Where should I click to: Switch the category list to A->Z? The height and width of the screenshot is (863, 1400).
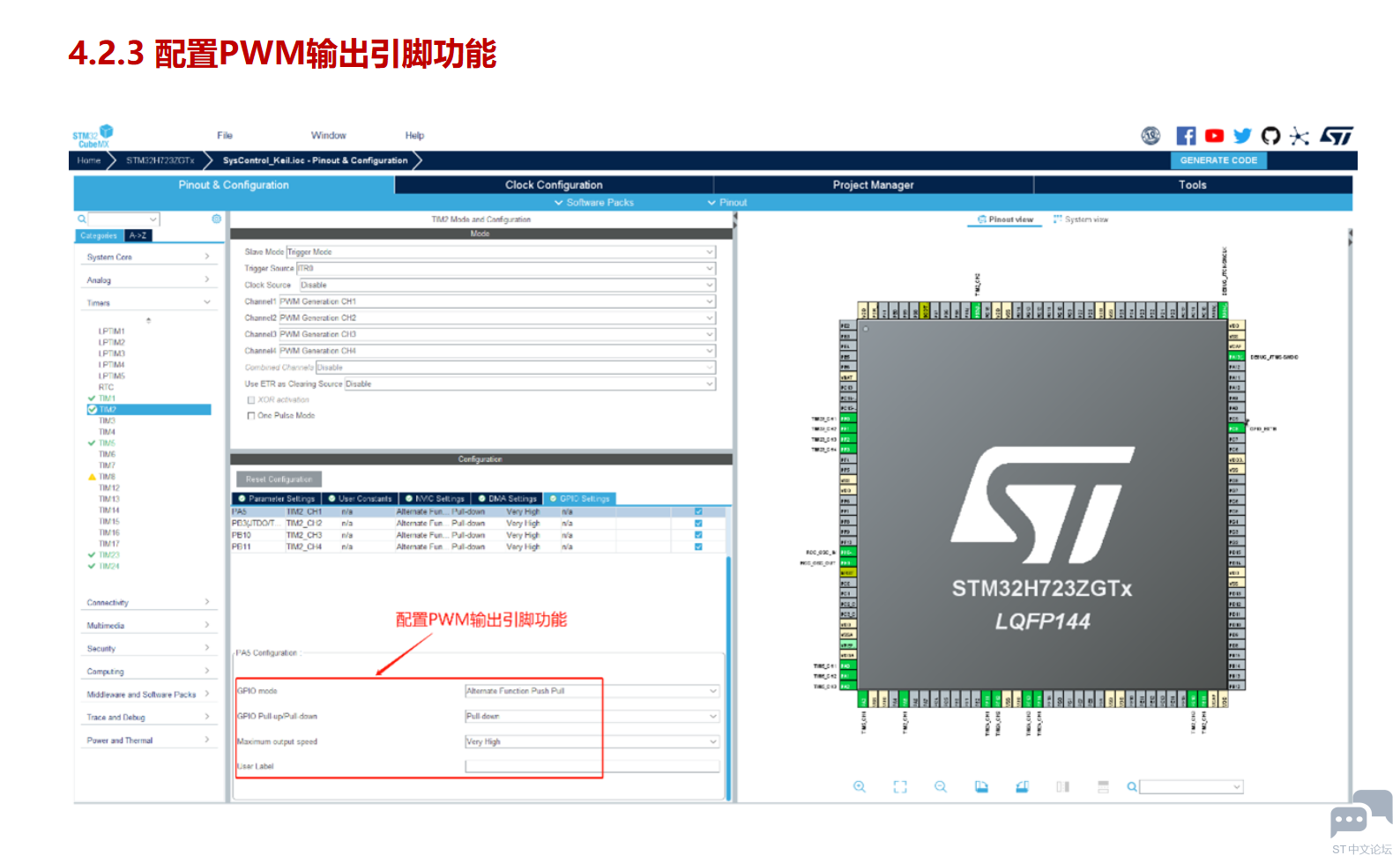click(138, 235)
